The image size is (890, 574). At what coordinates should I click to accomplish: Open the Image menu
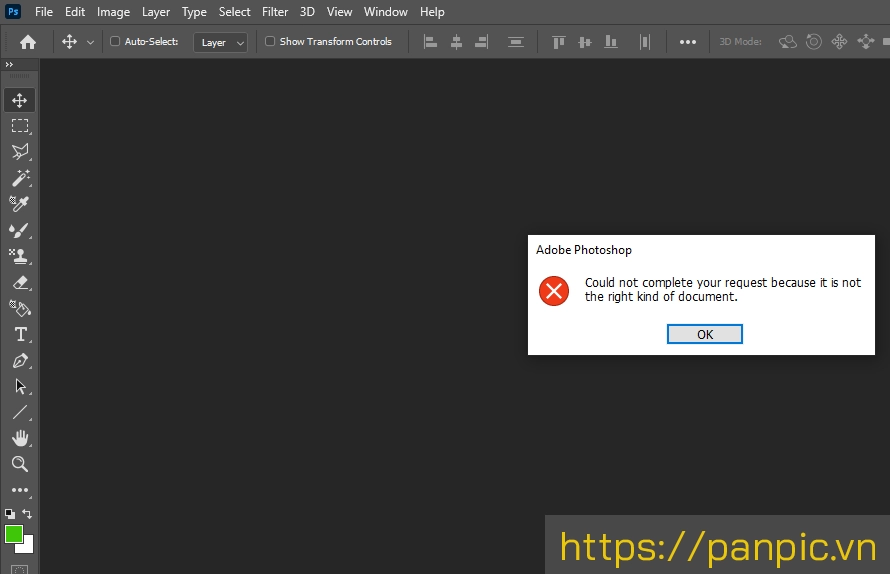tap(114, 12)
